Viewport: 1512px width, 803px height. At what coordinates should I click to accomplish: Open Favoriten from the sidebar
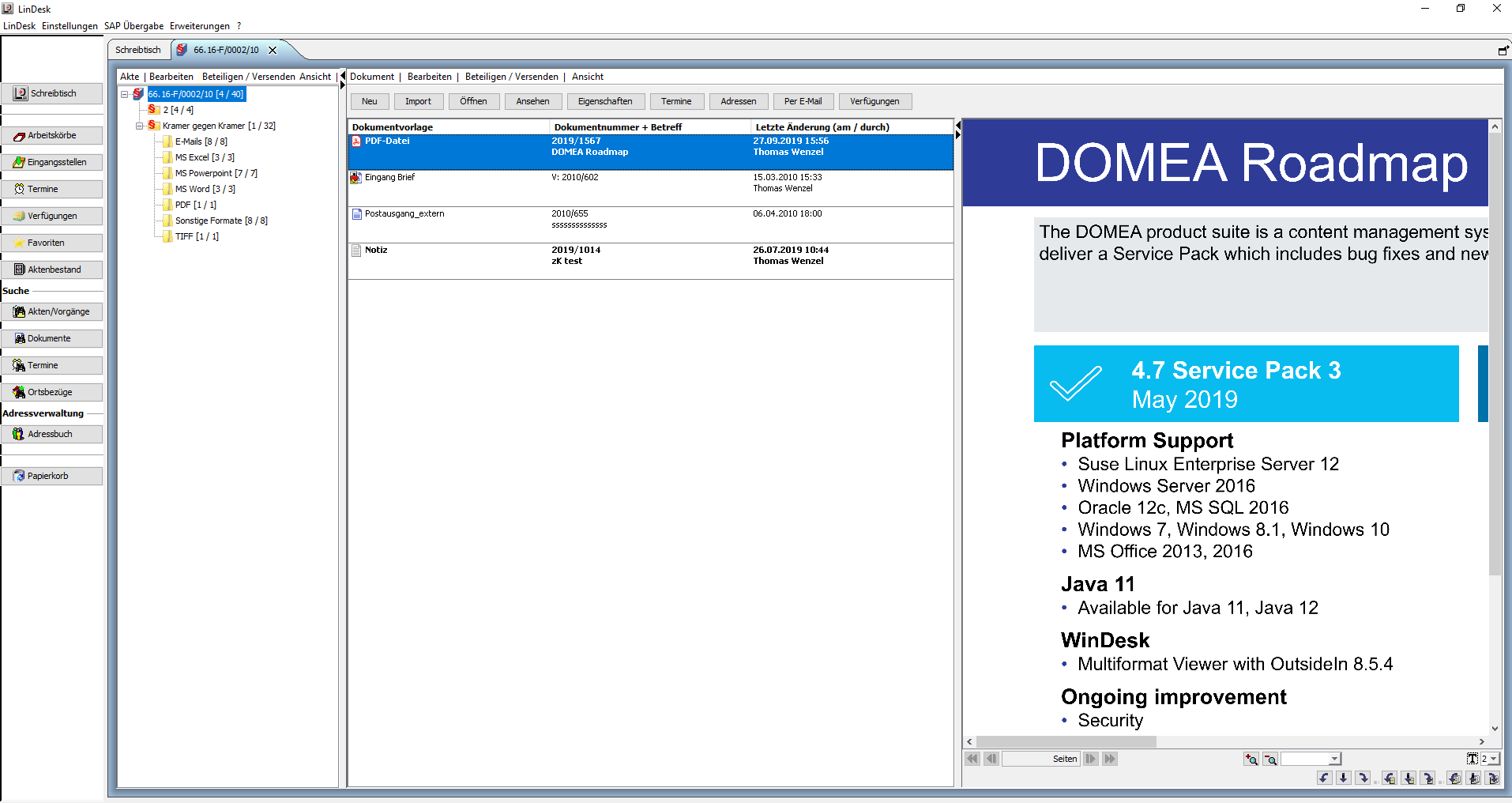[x=52, y=243]
